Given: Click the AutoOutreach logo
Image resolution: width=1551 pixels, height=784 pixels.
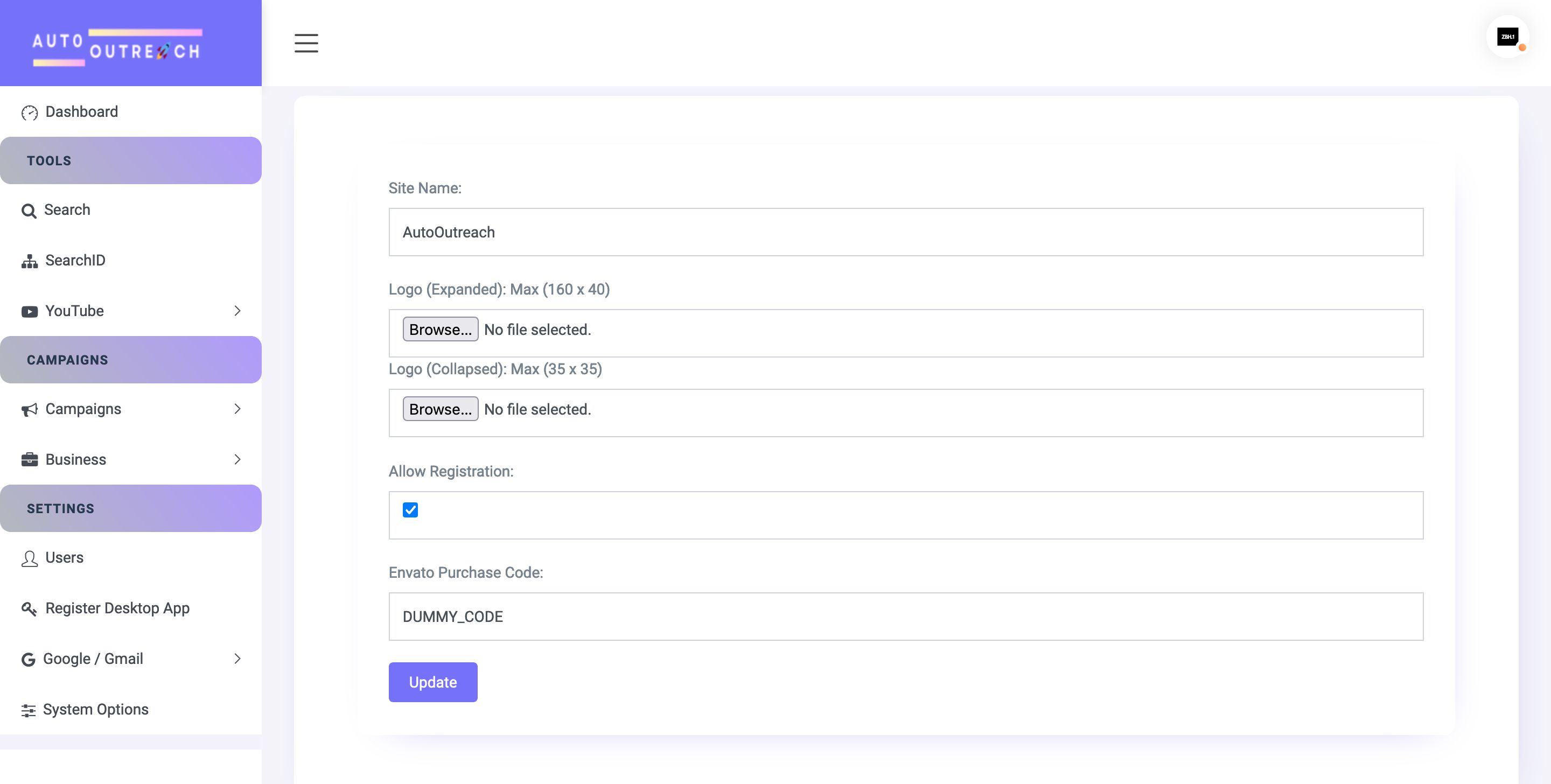Looking at the screenshot, I should point(117,46).
